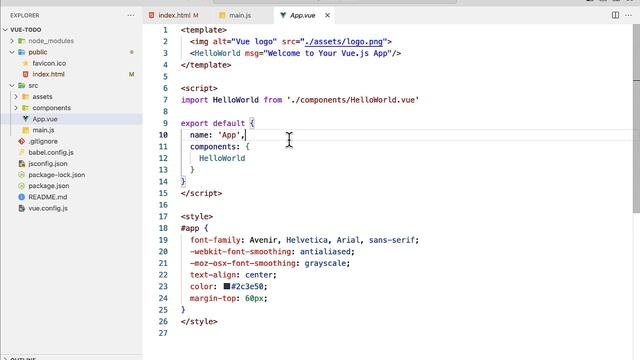Click the icon beside package.json
Image resolution: width=640 pixels, height=360 pixels.
coord(22,186)
